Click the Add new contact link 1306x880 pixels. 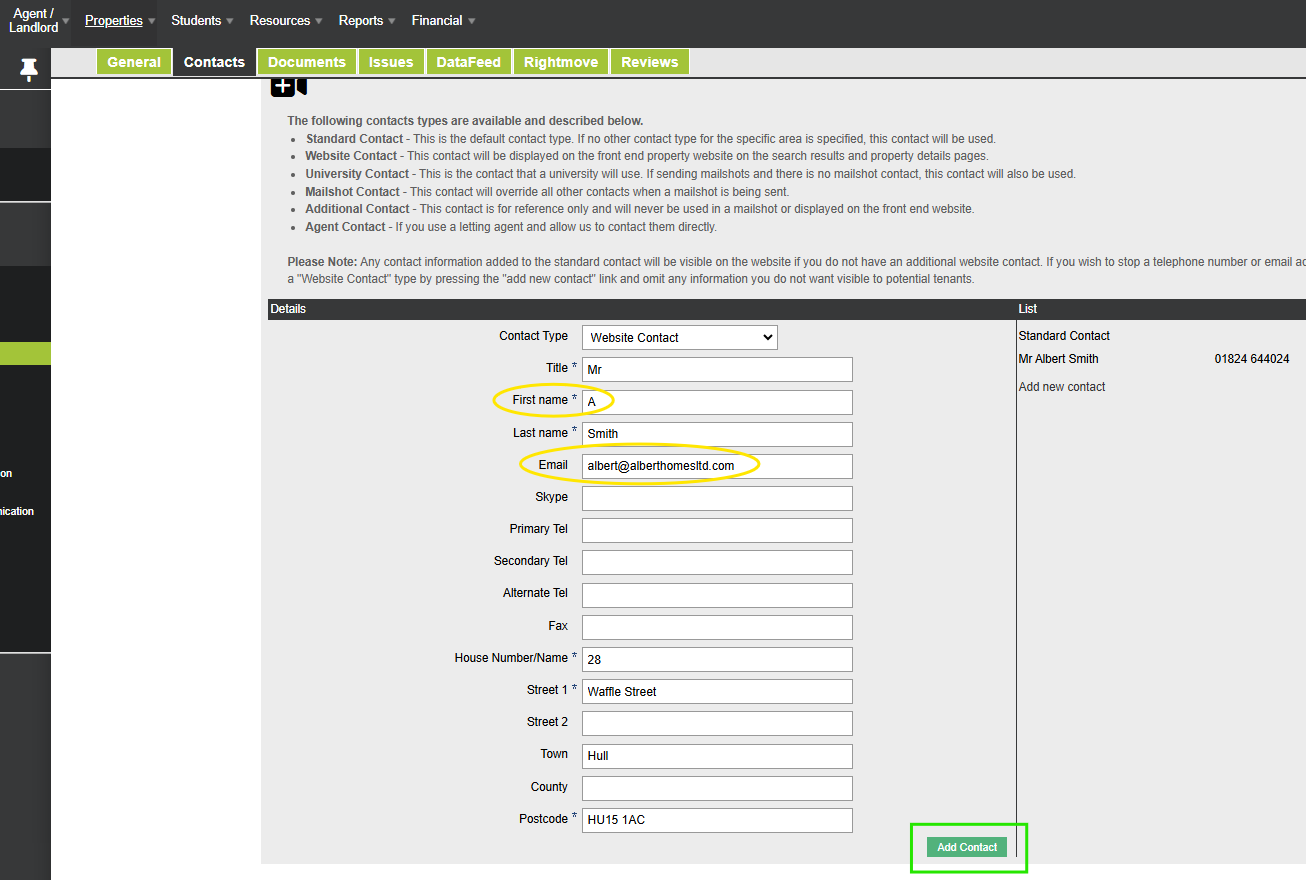[x=1062, y=387]
